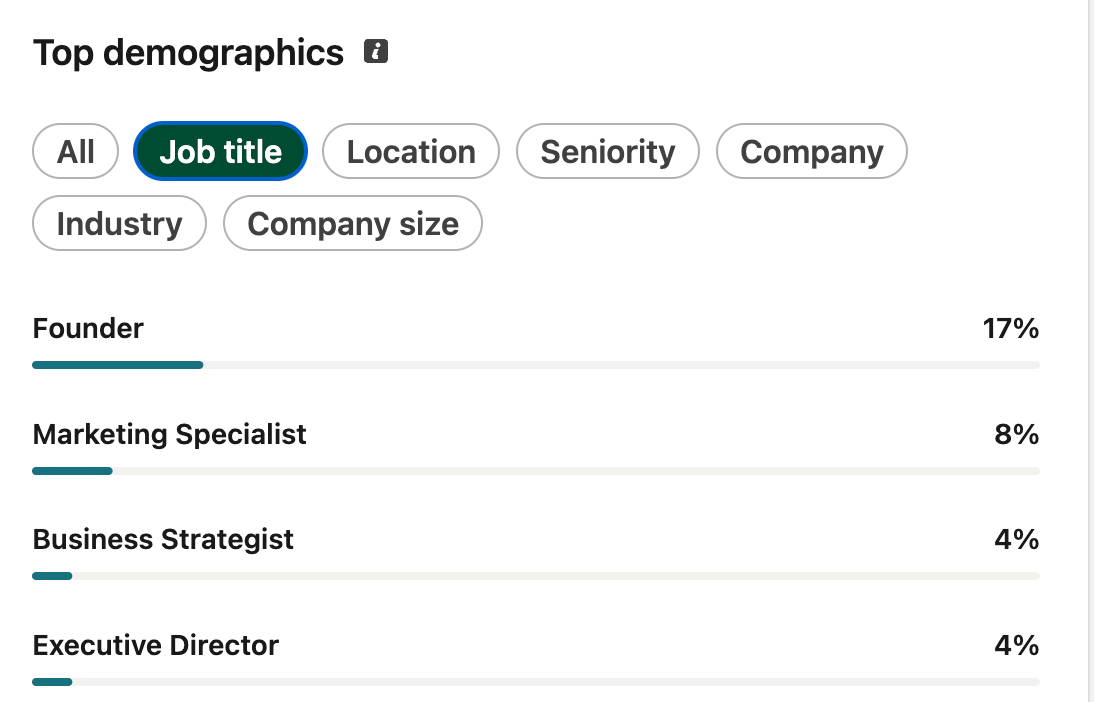
Task: Switch to the Seniority filter
Action: [x=608, y=151]
